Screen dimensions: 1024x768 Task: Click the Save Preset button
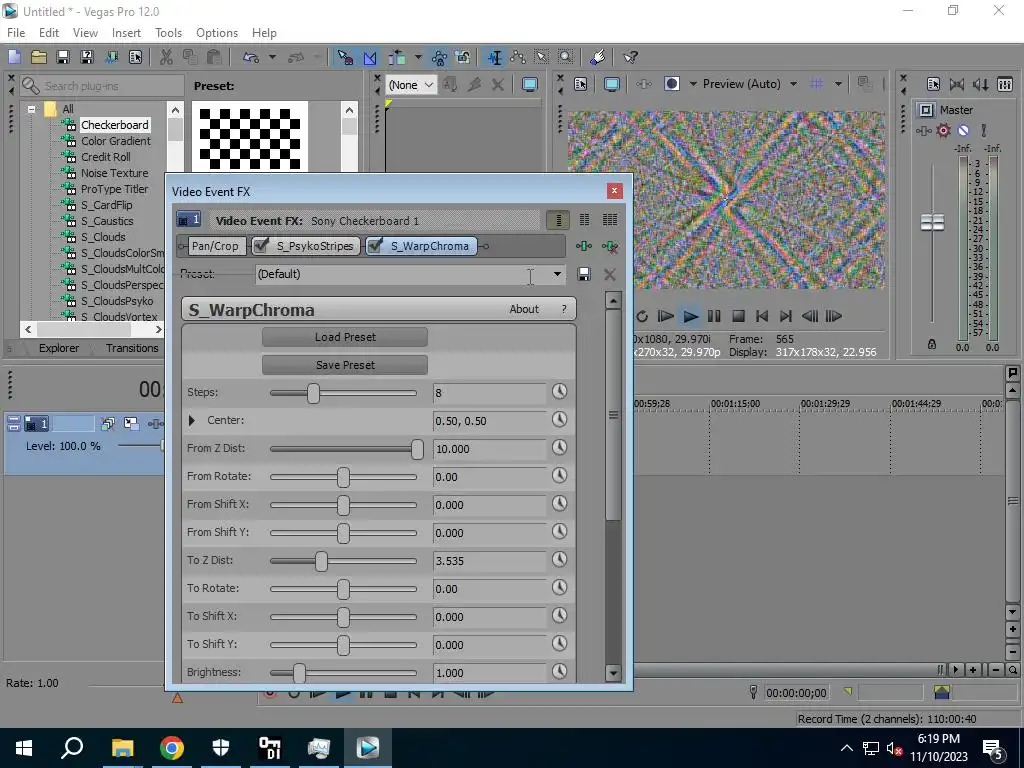(345, 365)
